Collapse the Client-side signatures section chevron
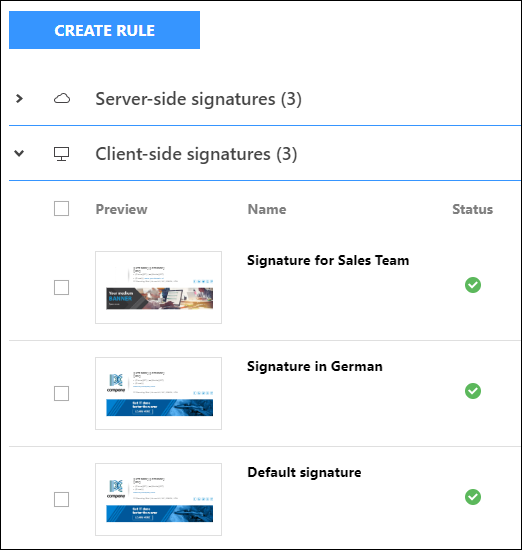522x550 pixels. coord(19,153)
